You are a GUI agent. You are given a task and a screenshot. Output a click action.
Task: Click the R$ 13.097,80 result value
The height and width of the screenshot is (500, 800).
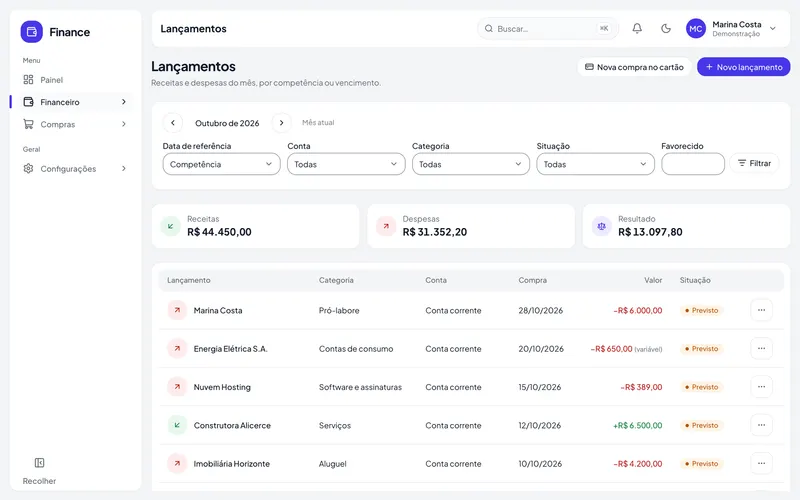pos(650,232)
